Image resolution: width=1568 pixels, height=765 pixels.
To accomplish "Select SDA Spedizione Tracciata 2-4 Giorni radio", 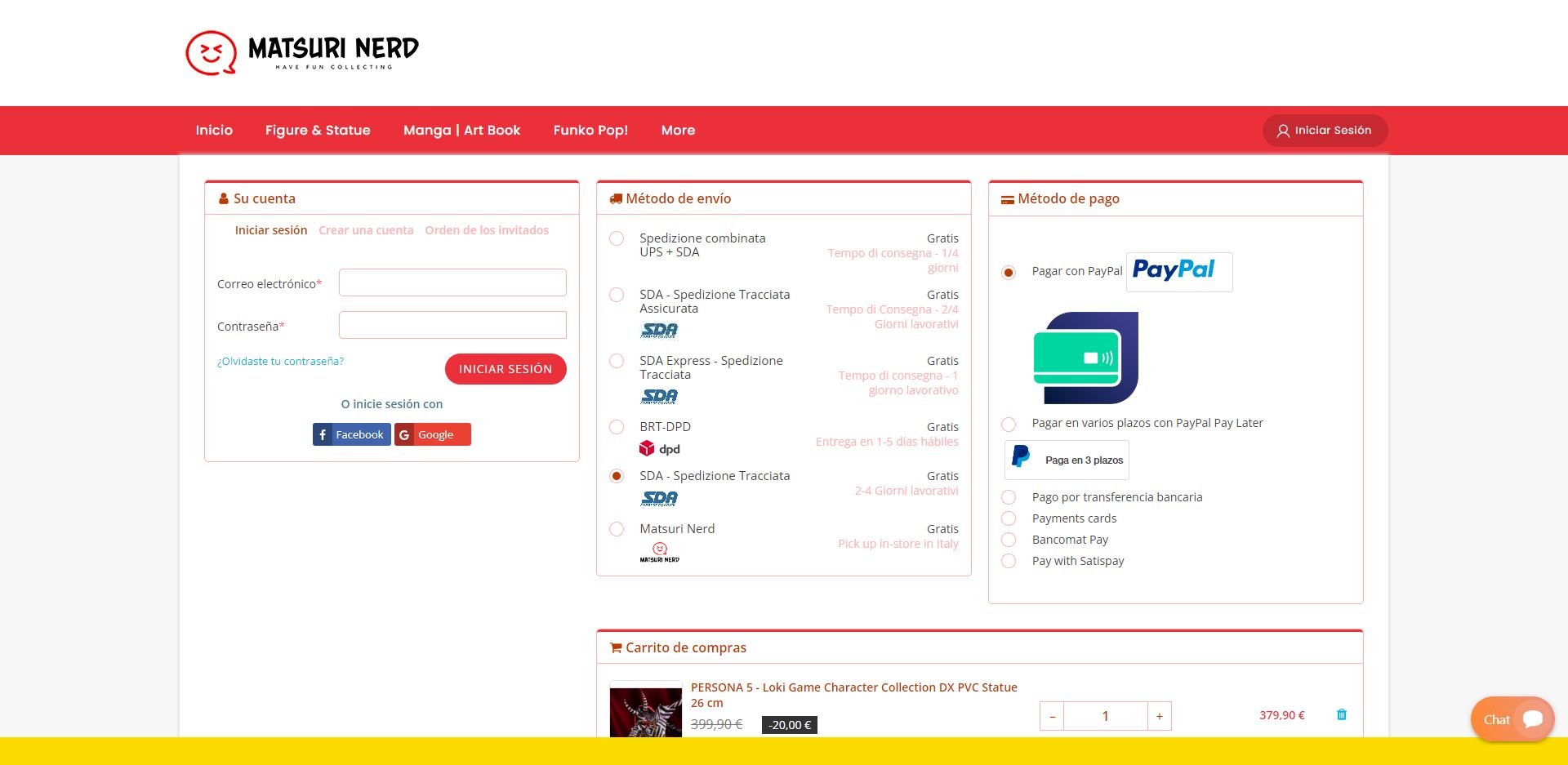I will pos(617,476).
